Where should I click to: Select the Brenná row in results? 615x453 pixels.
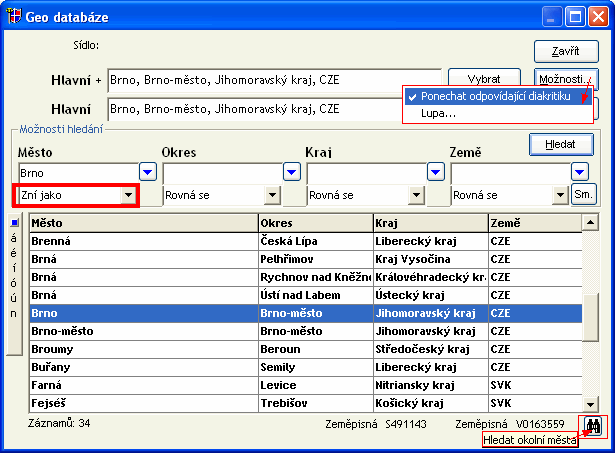click(x=306, y=241)
